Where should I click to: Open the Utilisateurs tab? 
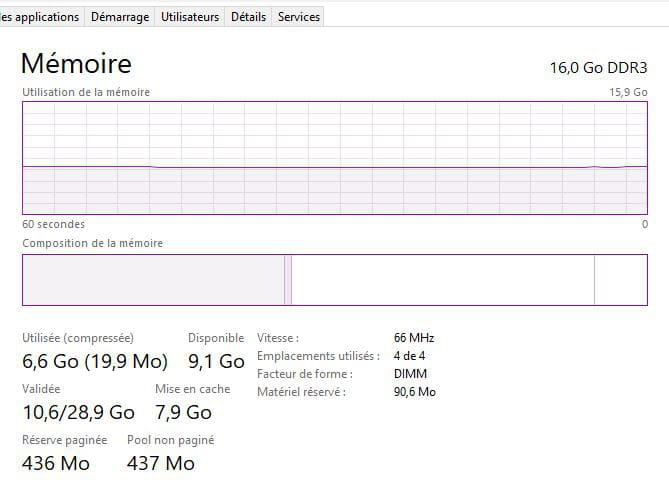(x=190, y=17)
